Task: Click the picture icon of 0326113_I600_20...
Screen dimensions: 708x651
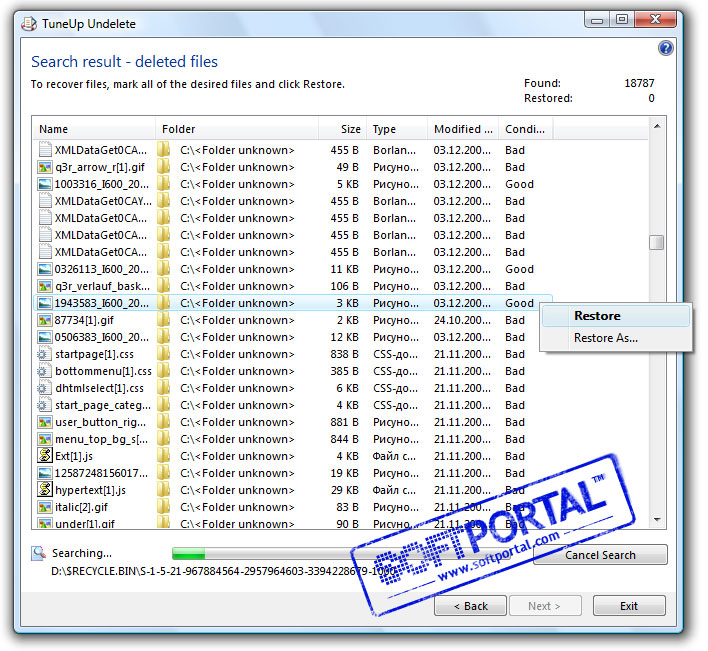Action: point(44,270)
